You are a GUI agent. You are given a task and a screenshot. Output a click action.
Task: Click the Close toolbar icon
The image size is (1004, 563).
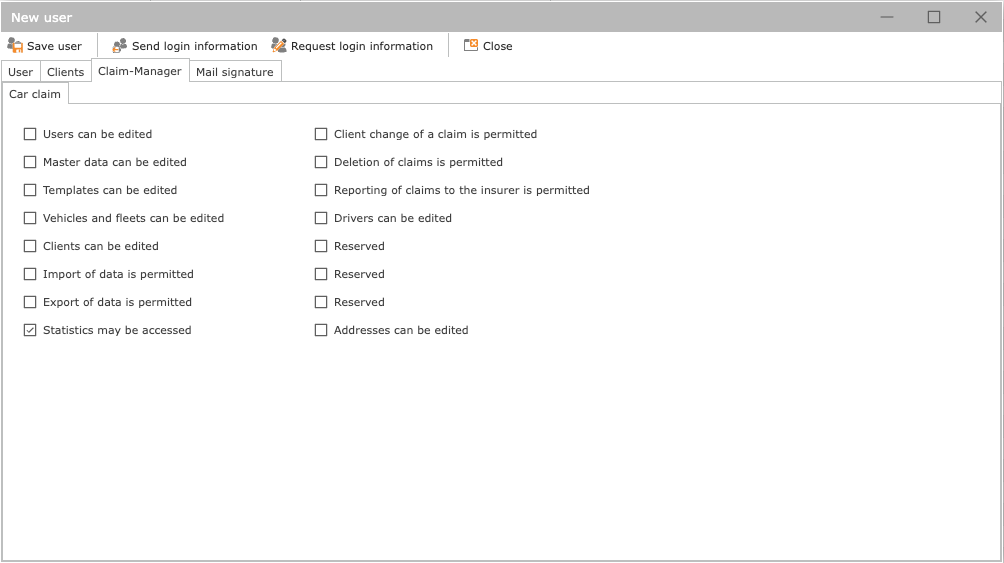pos(471,46)
